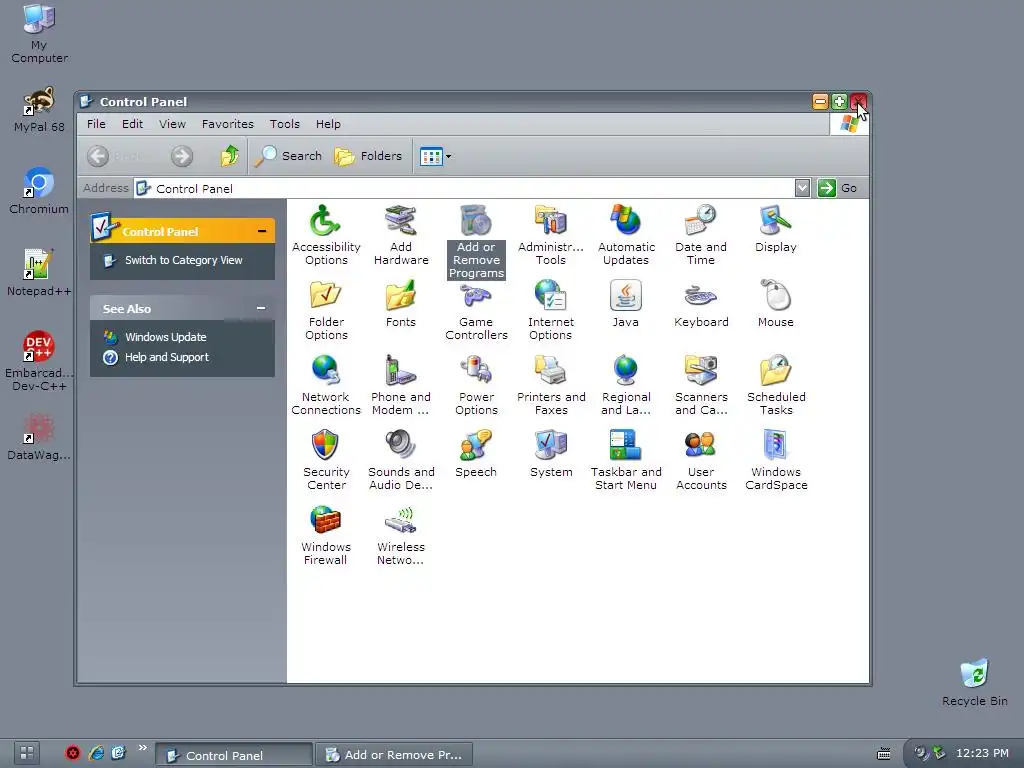Open Phone and Modem options icon
The height and width of the screenshot is (768, 1024).
click(x=400, y=385)
